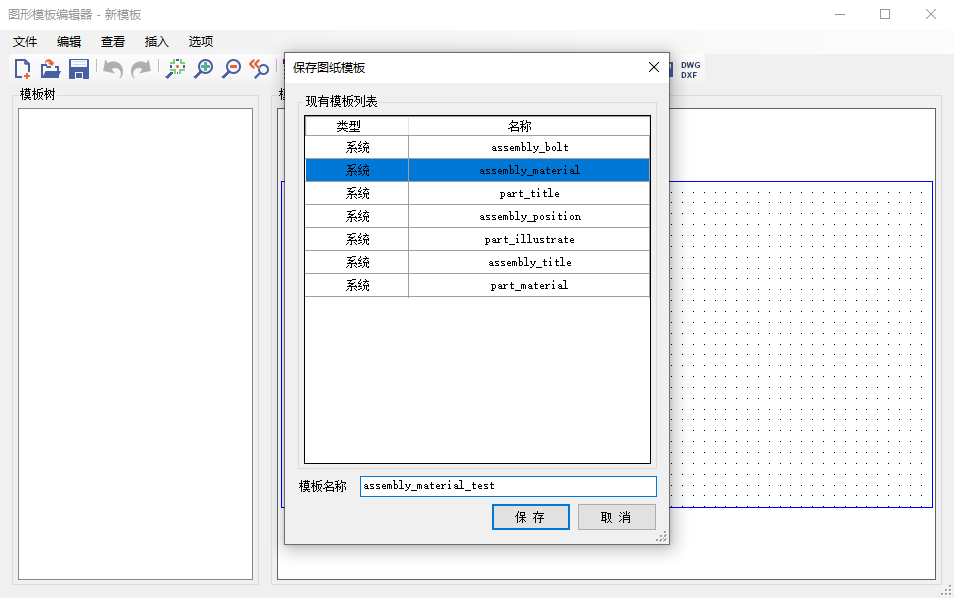Open the 插入 menu
Screen dimensions: 954x598
[156, 41]
